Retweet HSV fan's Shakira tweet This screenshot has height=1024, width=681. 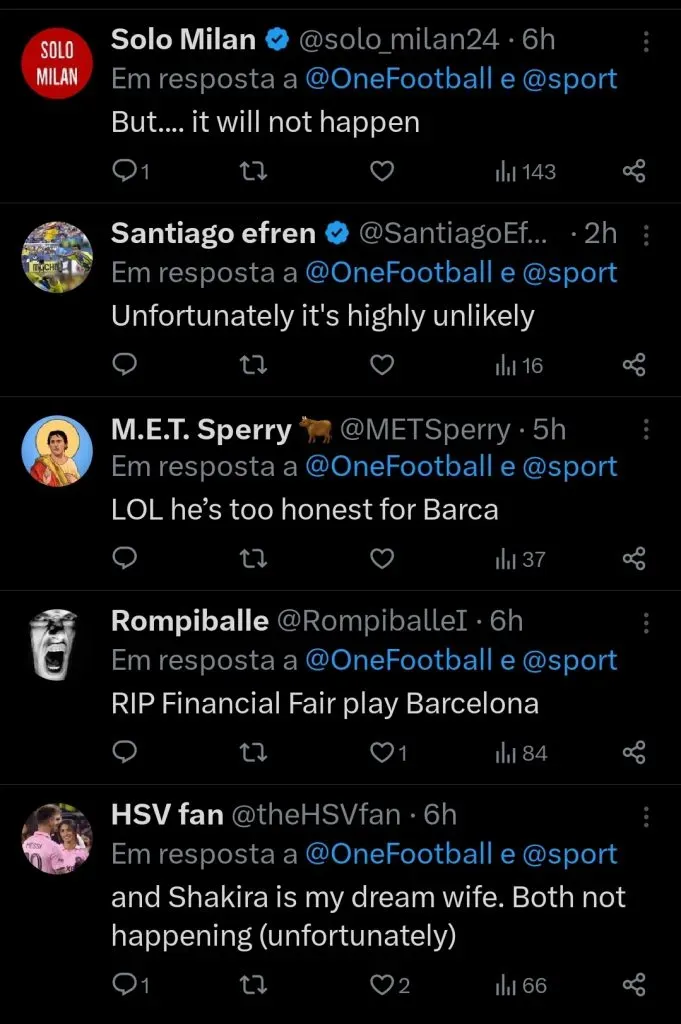pos(255,986)
